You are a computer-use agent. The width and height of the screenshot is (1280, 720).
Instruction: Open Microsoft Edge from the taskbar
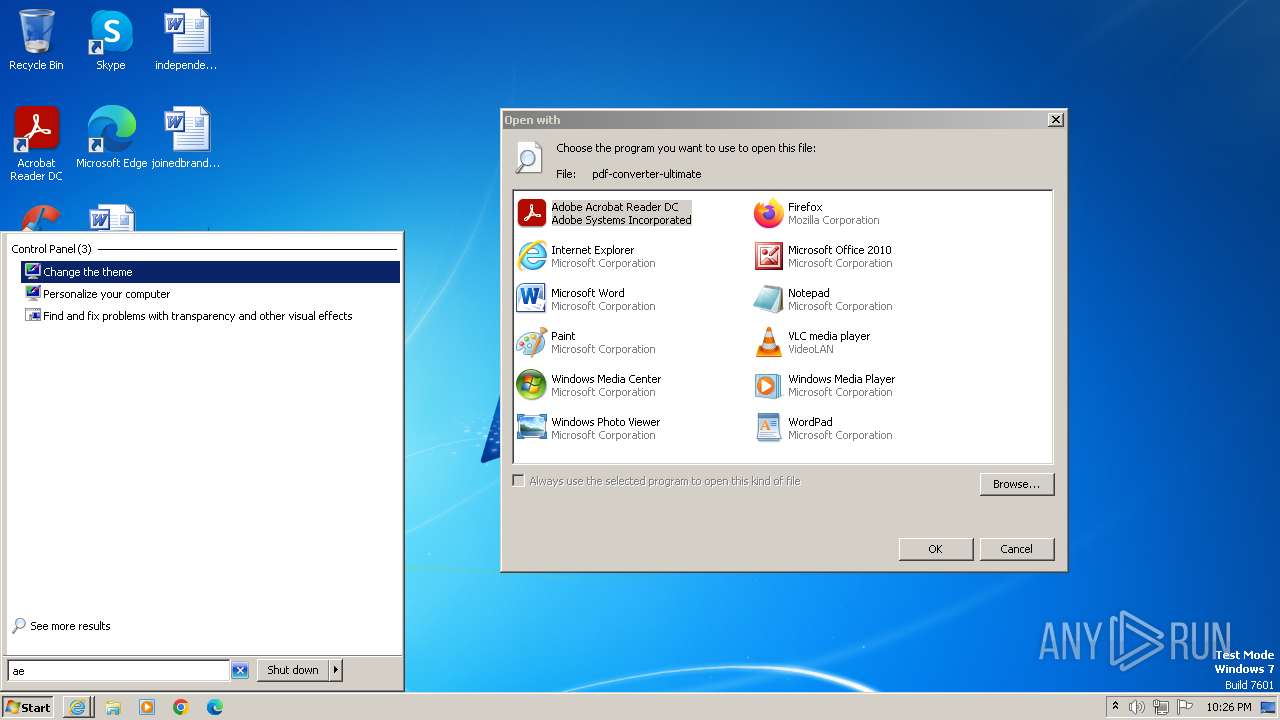[x=215, y=707]
